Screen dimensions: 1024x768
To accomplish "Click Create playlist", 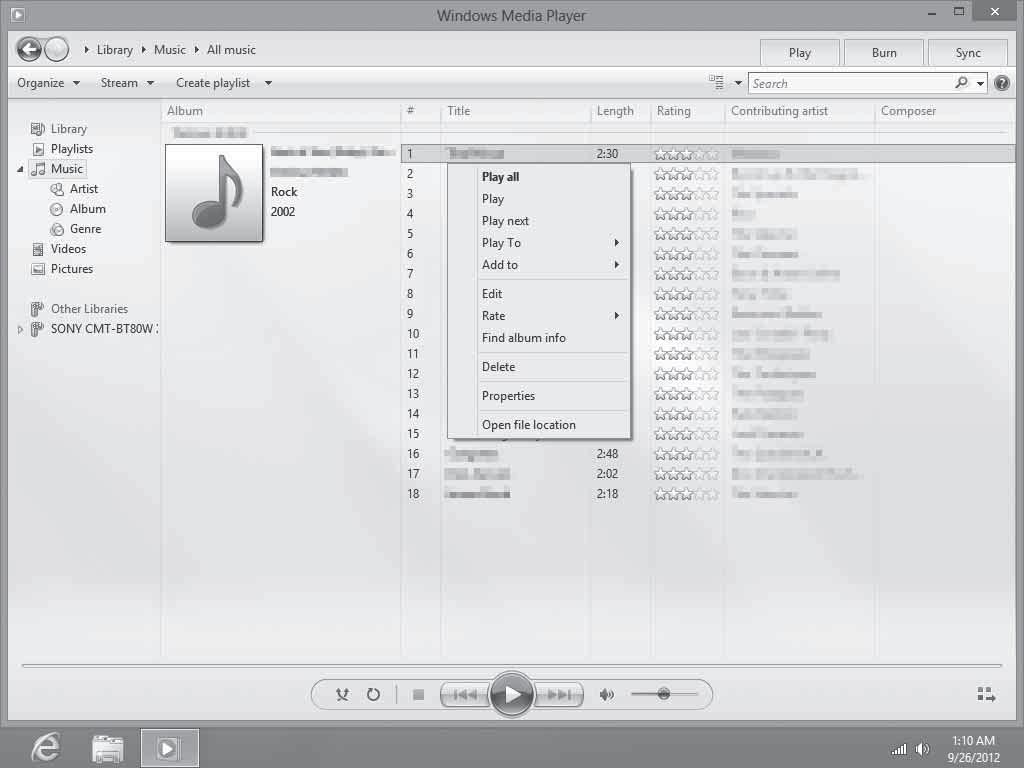I will coord(213,83).
